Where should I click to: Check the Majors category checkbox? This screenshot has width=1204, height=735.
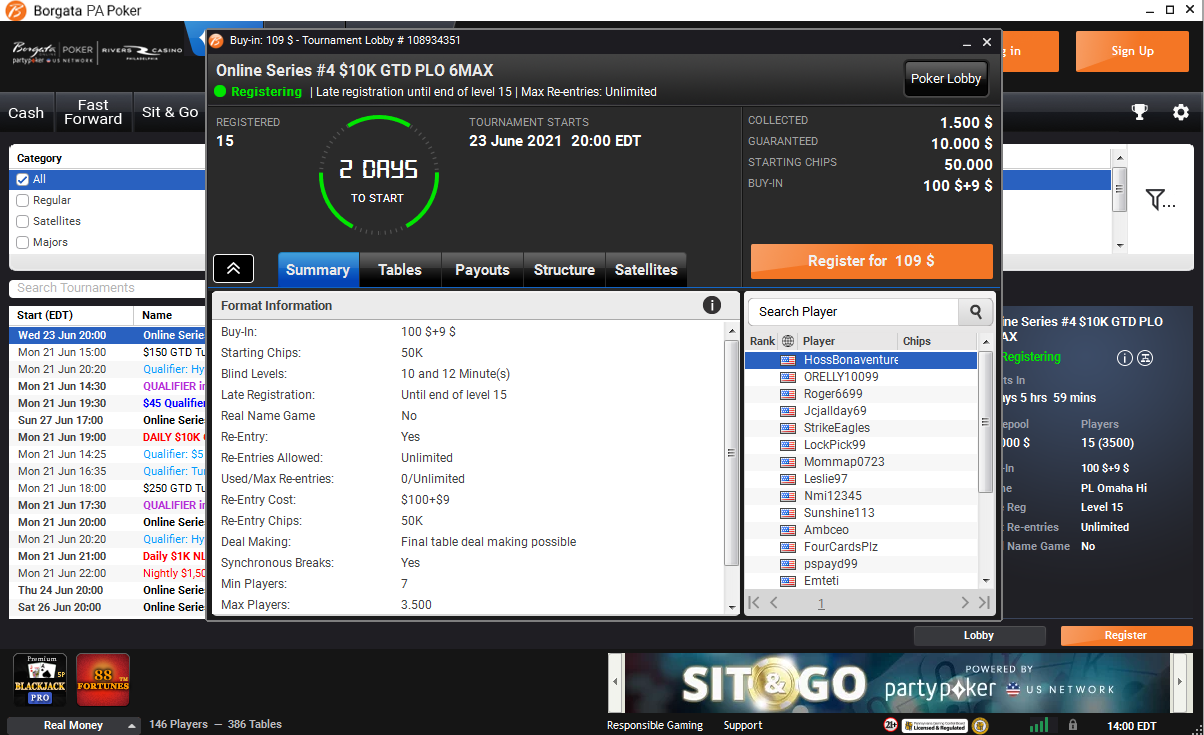coord(23,242)
